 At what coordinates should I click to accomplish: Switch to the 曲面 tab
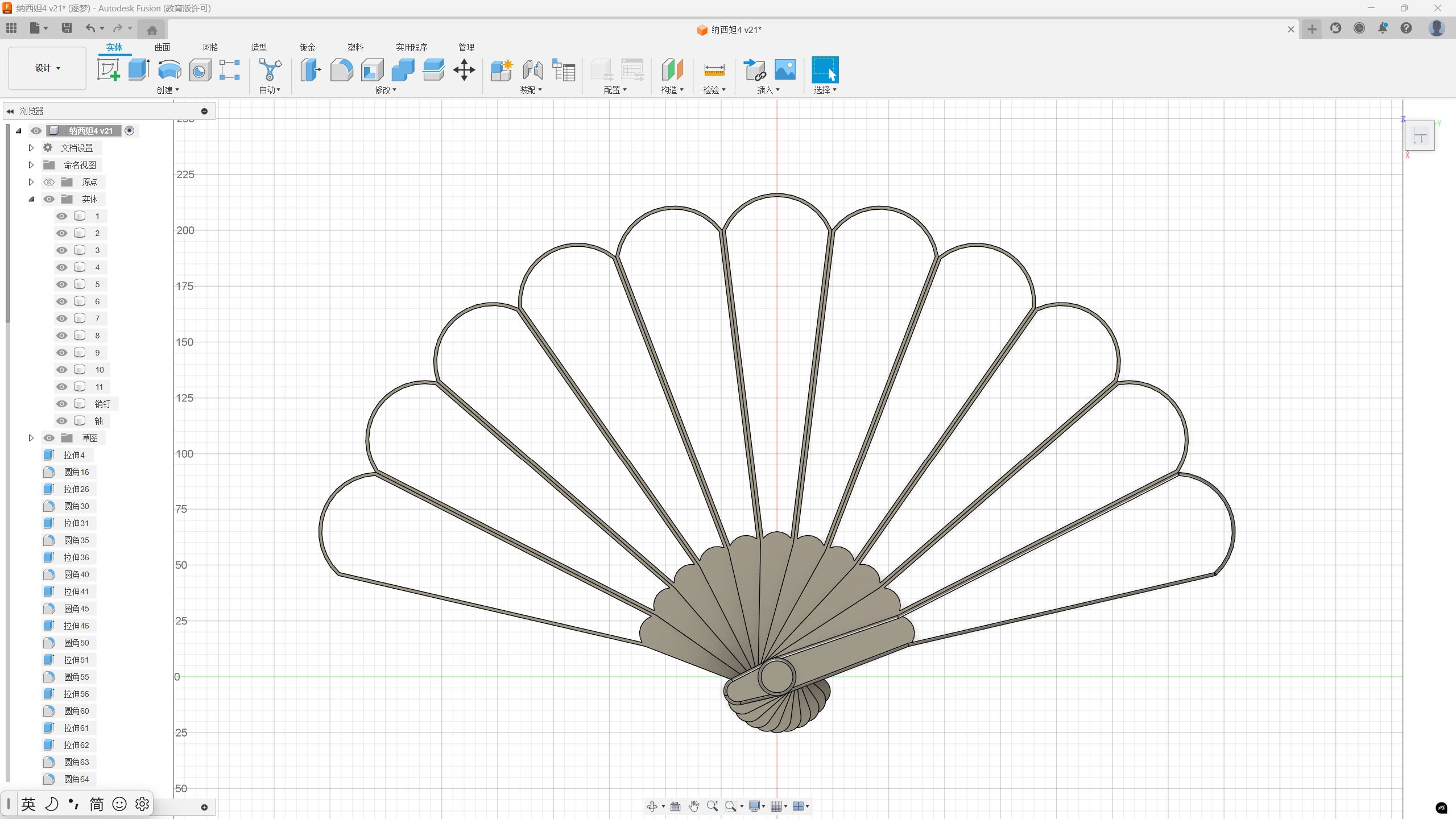[162, 47]
